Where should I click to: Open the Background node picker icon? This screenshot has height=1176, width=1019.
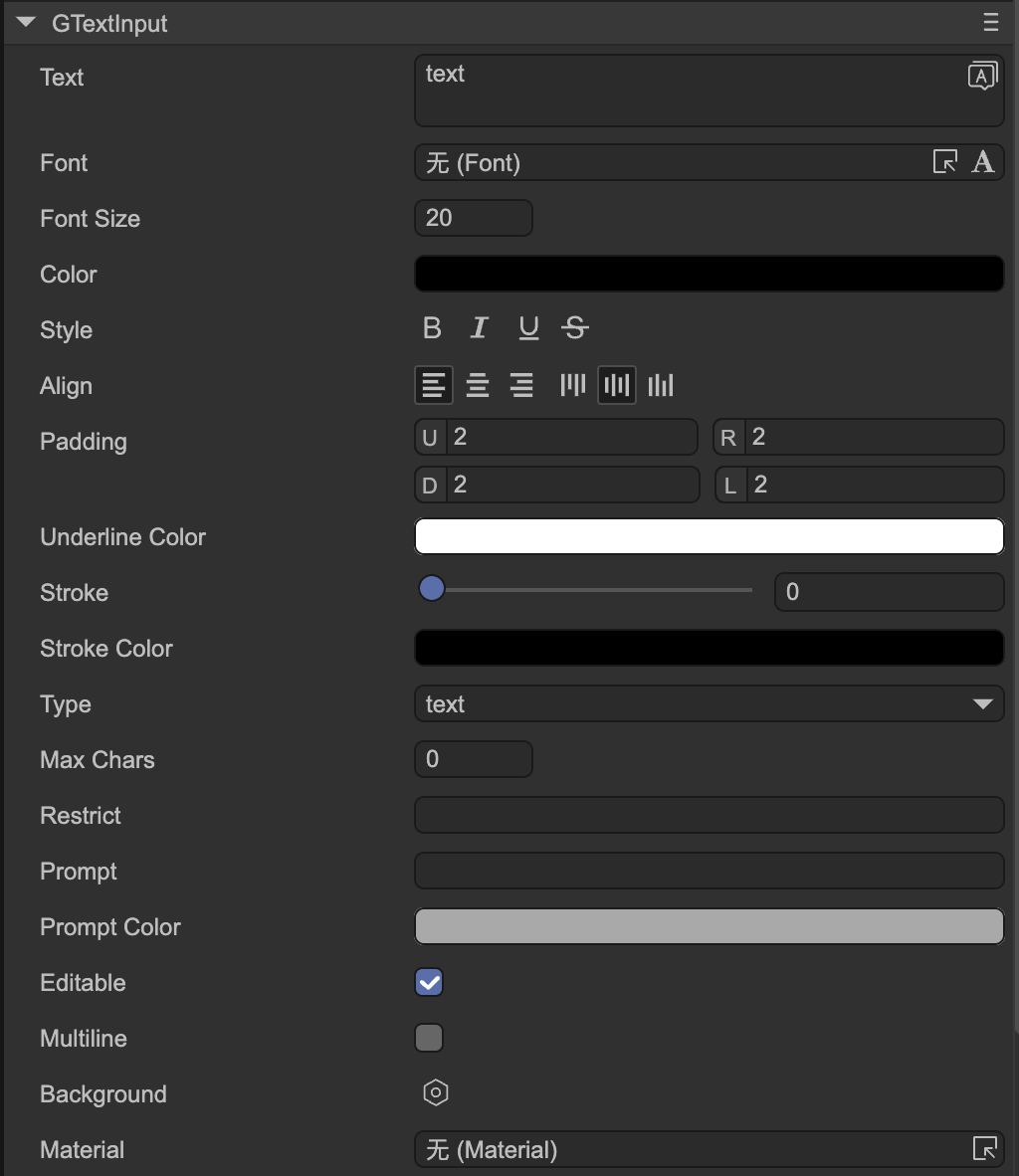point(436,1092)
